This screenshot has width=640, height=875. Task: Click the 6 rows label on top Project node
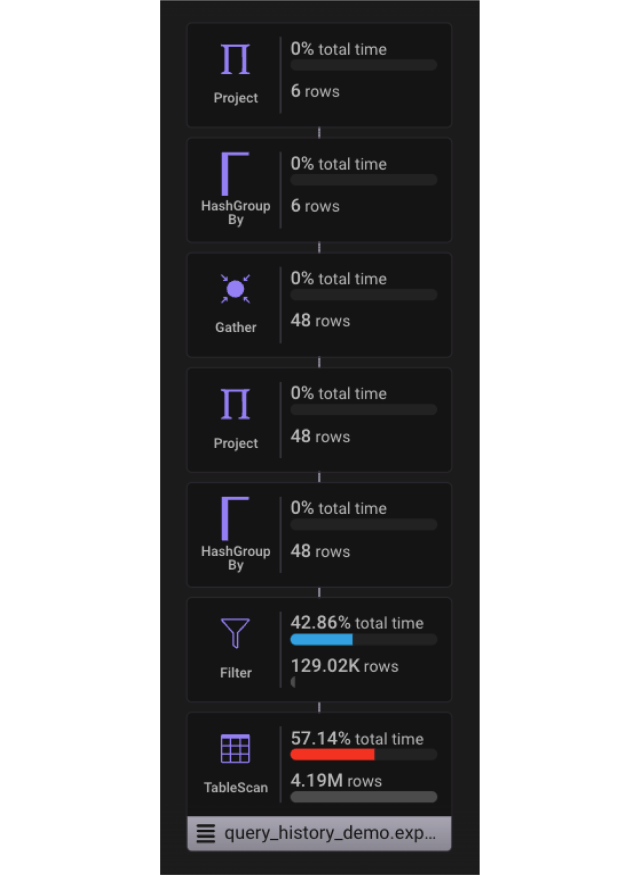pyautogui.click(x=315, y=91)
